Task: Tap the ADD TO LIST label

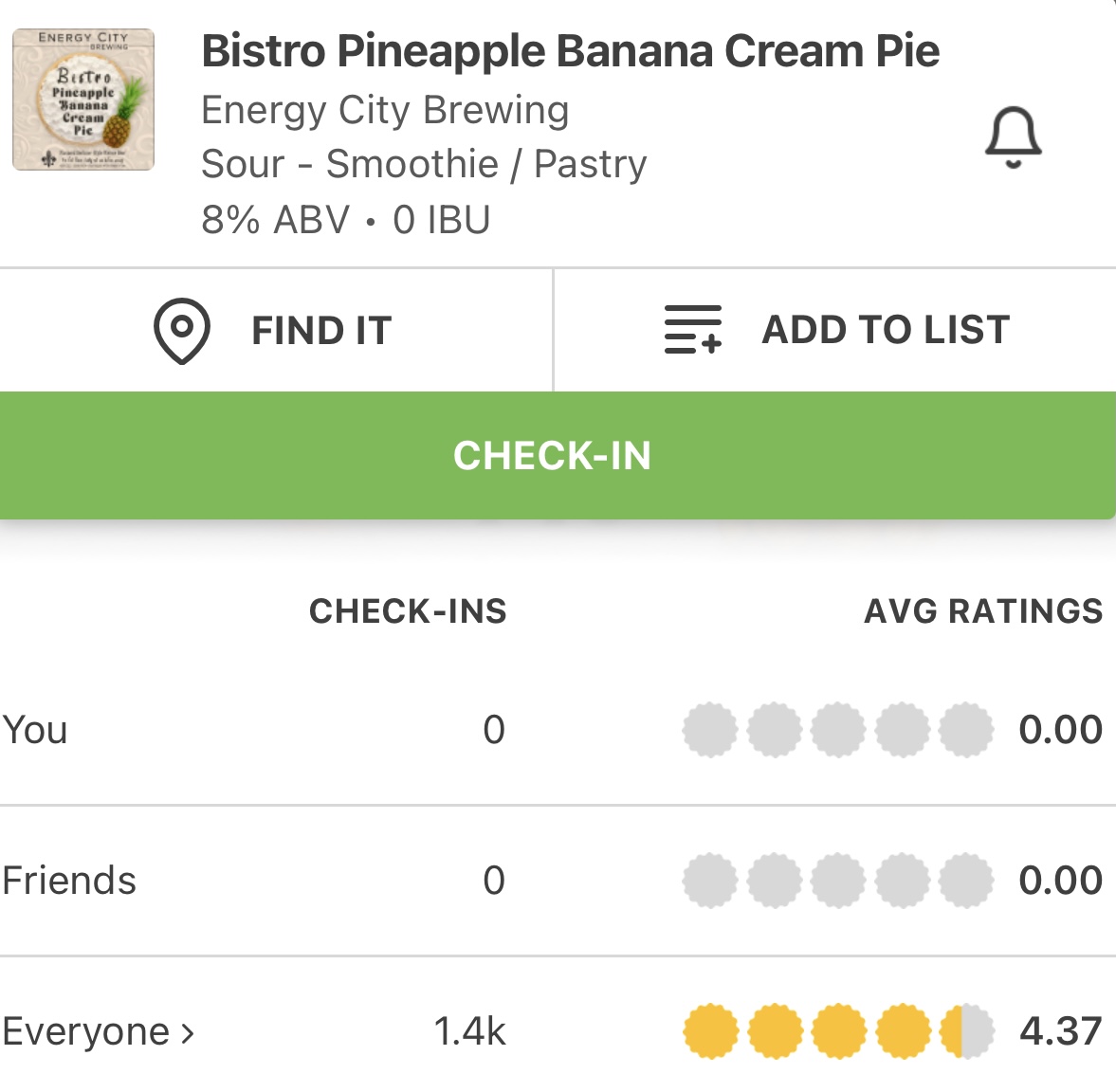Action: [886, 330]
